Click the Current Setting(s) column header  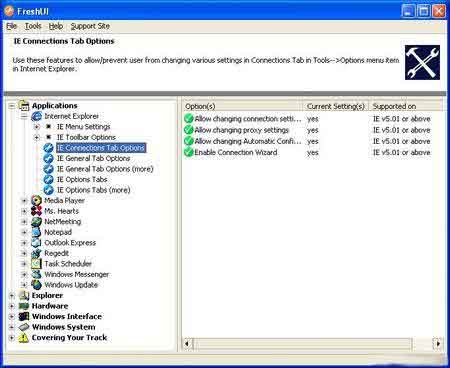tap(336, 106)
